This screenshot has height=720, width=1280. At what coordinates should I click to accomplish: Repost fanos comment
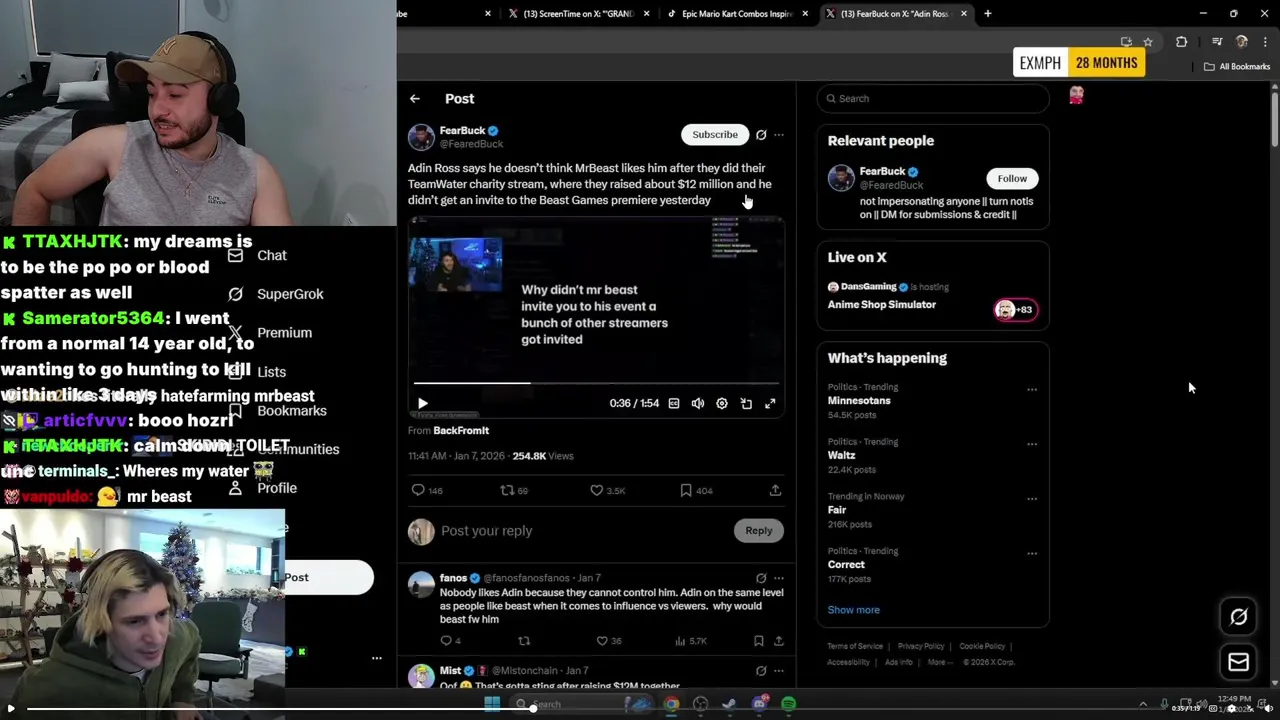coord(523,641)
